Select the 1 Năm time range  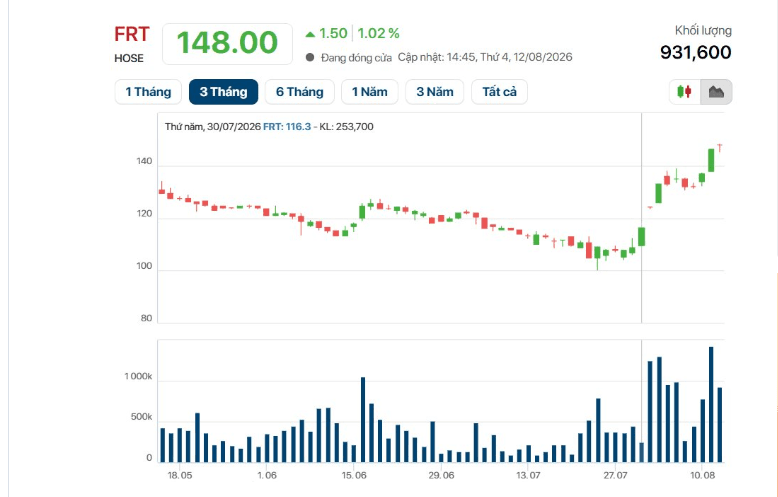(x=370, y=92)
